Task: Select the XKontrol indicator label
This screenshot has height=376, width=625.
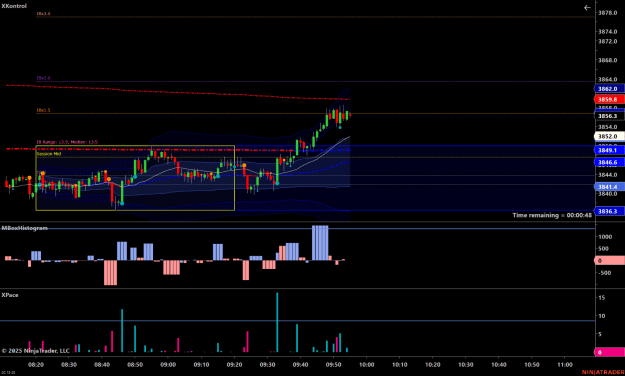Action: click(14, 6)
